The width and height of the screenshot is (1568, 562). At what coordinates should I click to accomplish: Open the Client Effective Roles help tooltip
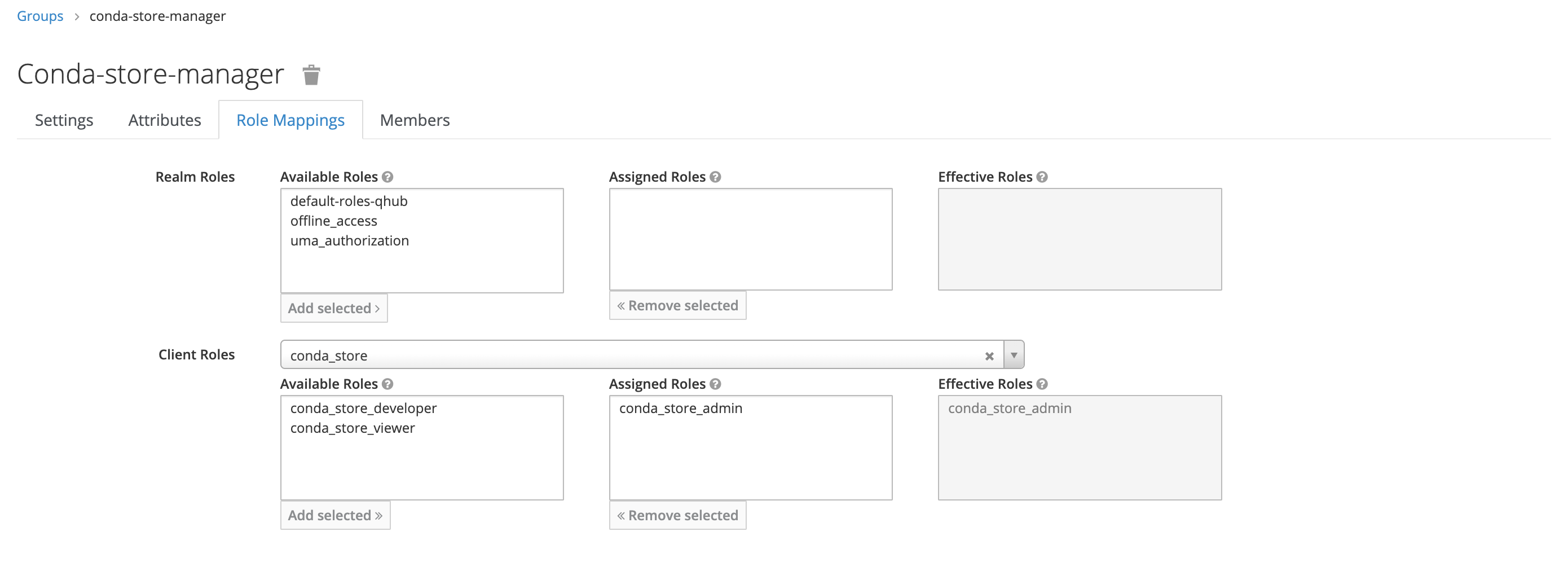[x=1042, y=384]
